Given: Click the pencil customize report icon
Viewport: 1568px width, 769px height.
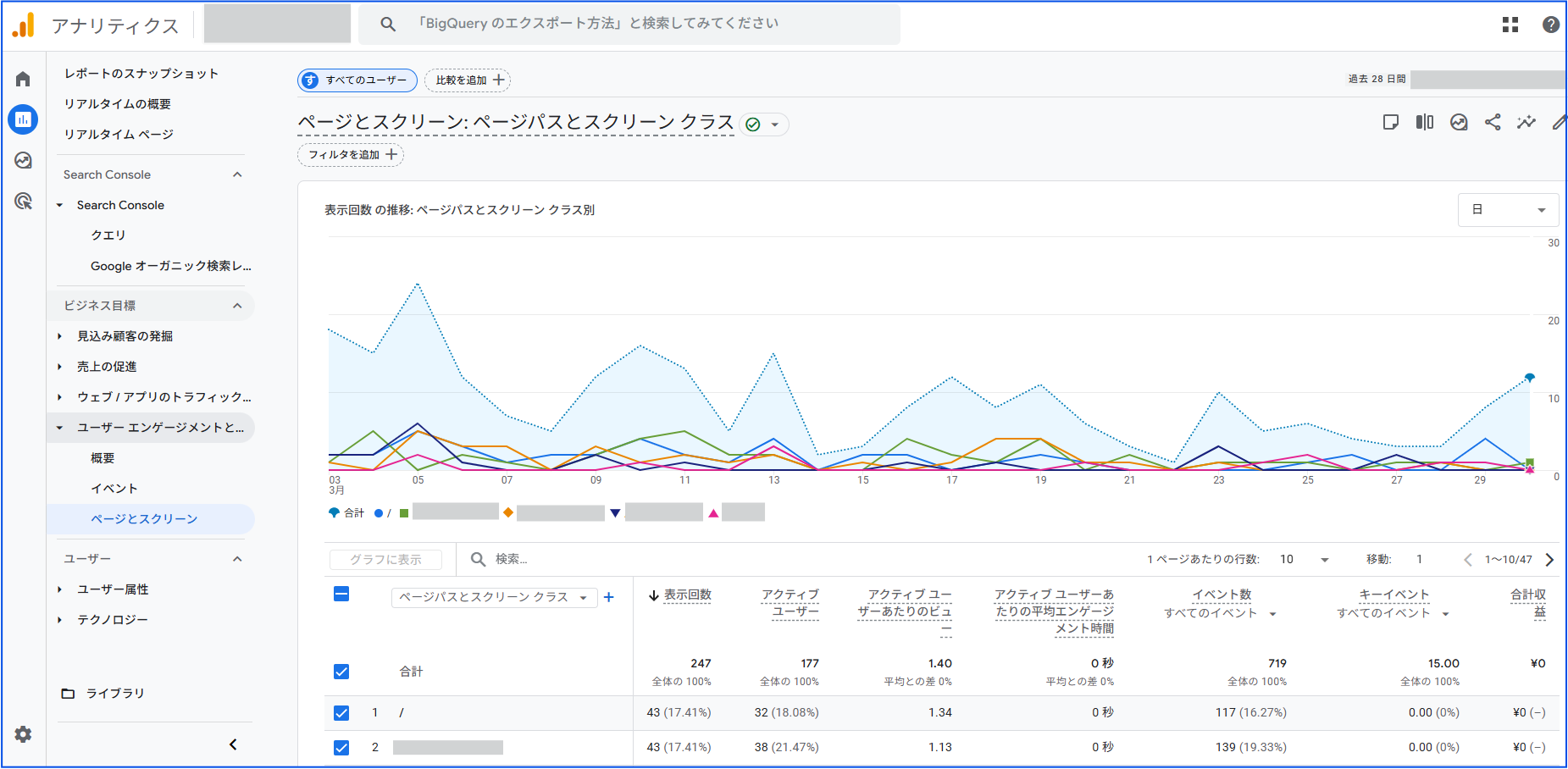Looking at the screenshot, I should tap(1560, 122).
